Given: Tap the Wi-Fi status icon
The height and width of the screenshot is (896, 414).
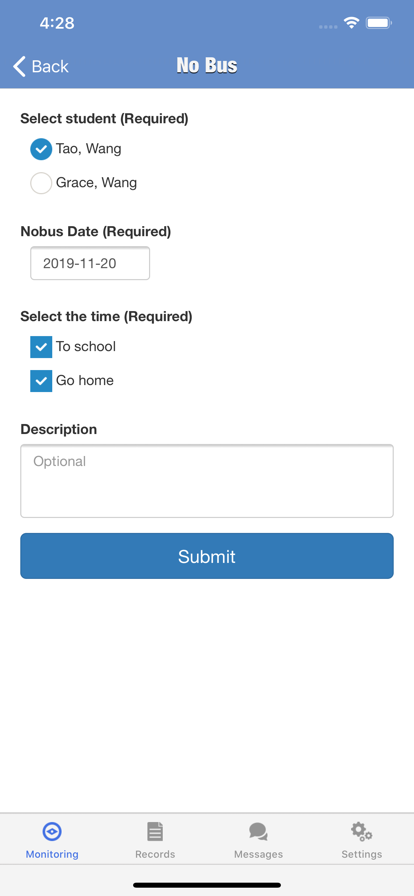Looking at the screenshot, I should 351,23.
